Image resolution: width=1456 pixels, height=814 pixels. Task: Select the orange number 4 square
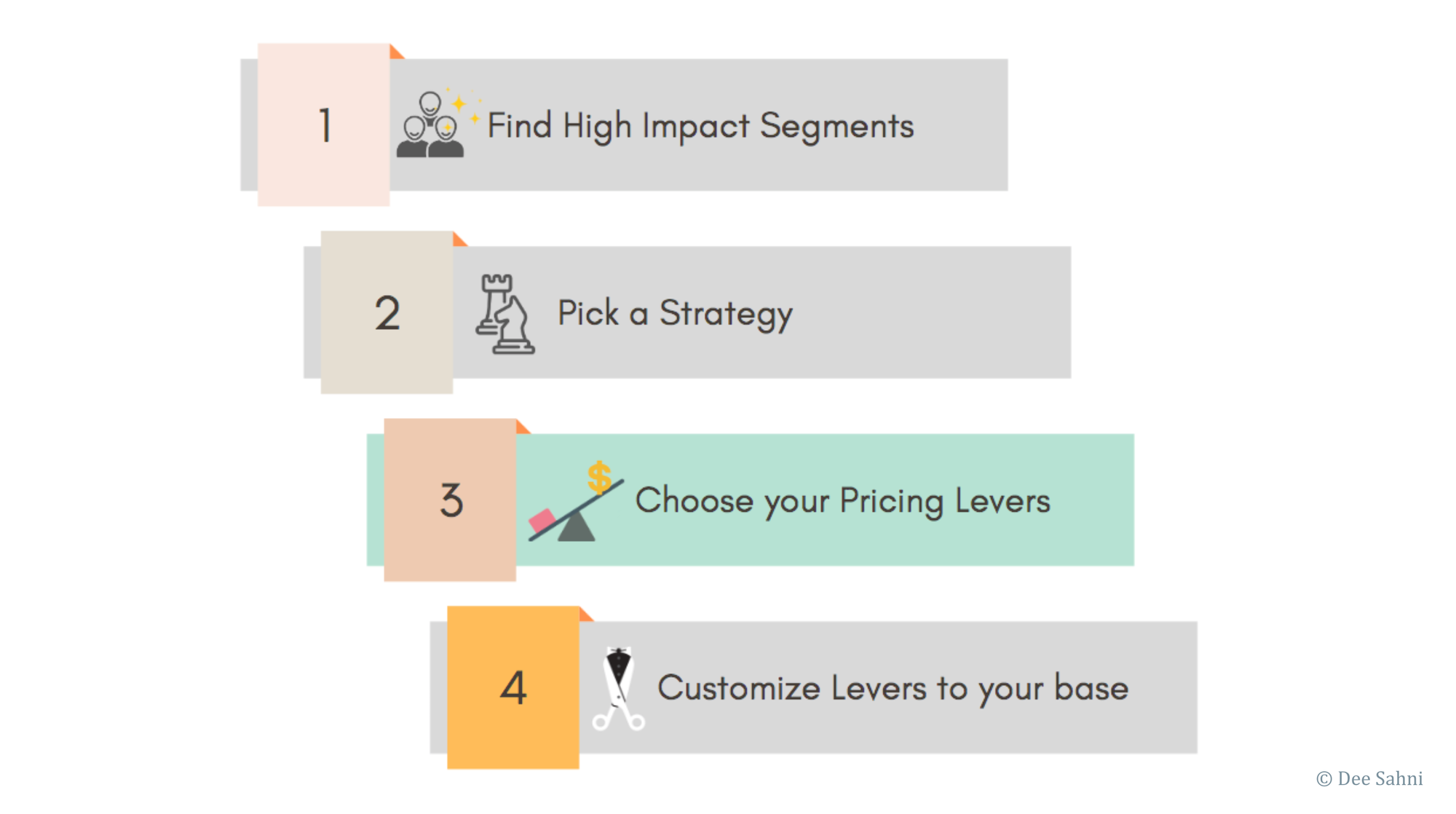[x=513, y=687]
